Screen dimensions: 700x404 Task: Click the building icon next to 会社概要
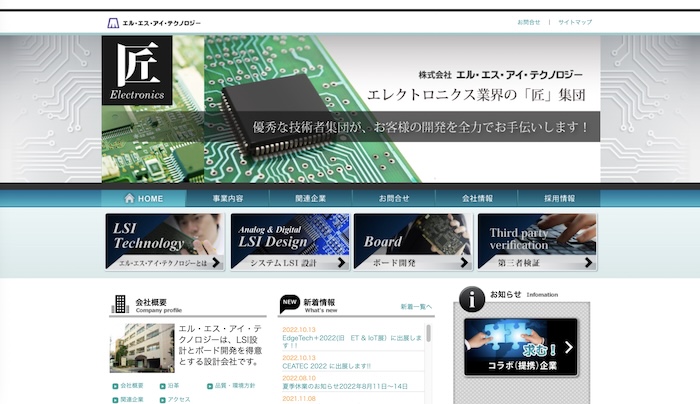pos(120,304)
